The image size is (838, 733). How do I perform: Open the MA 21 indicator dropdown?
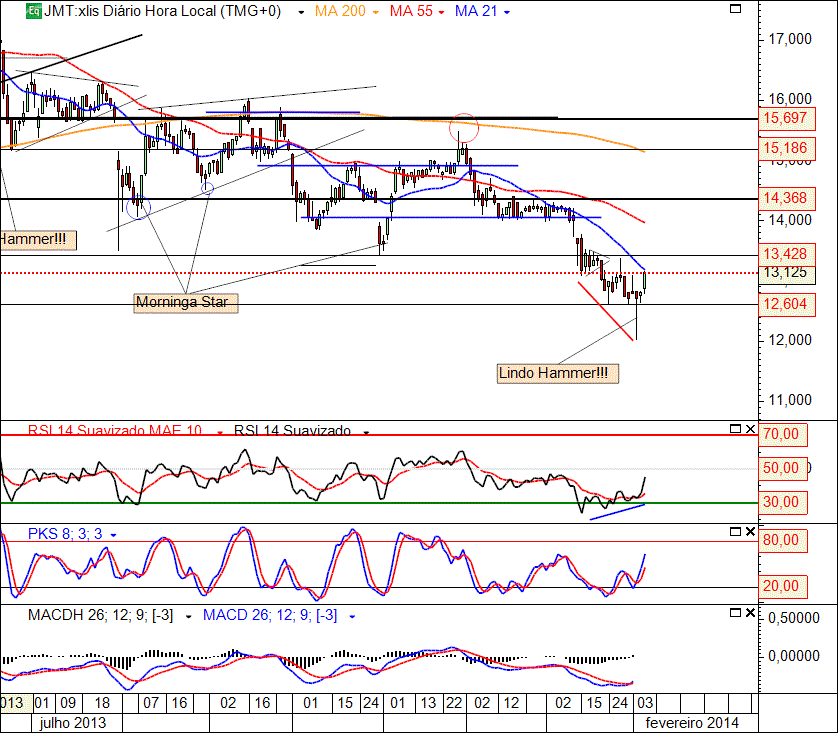pyautogui.click(x=507, y=12)
